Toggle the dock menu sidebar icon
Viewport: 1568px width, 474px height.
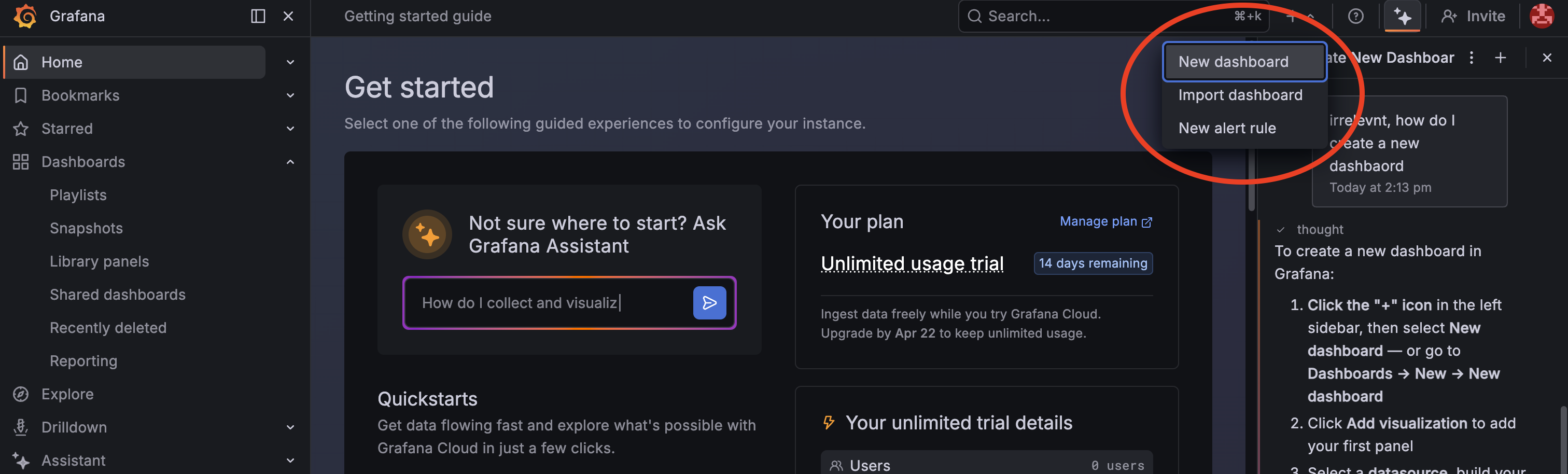click(x=258, y=16)
